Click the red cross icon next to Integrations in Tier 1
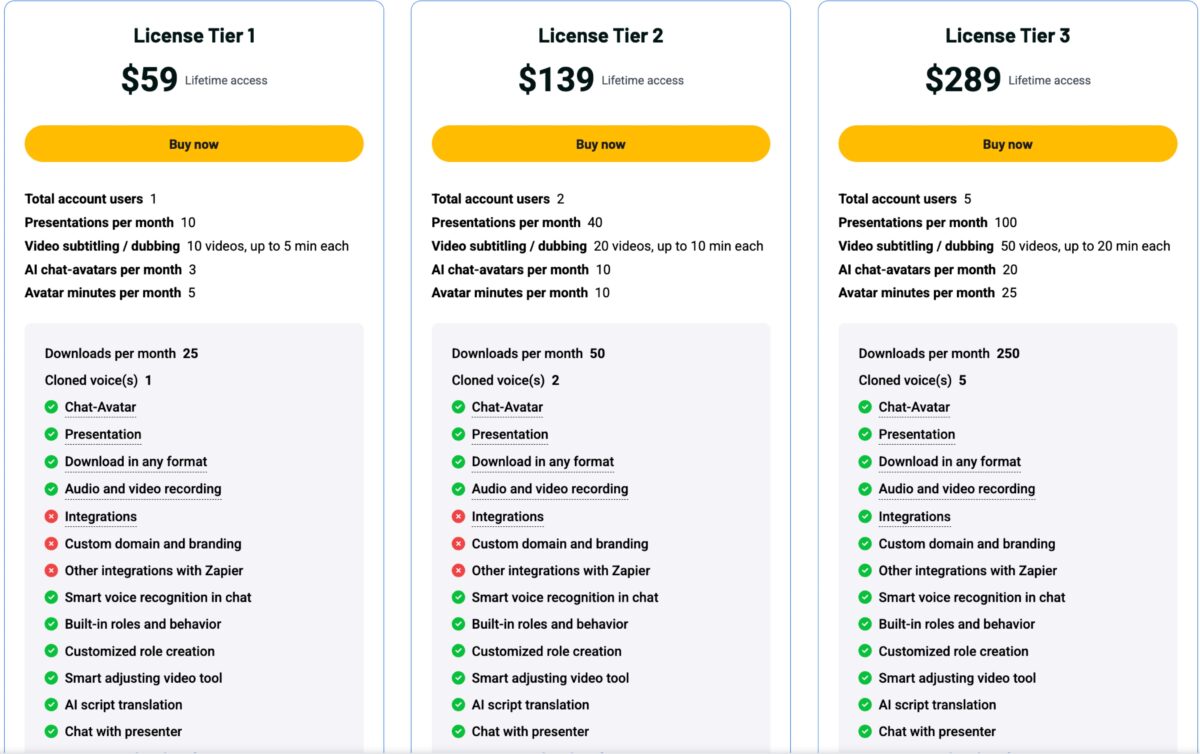Image resolution: width=1200 pixels, height=754 pixels. pyautogui.click(x=51, y=516)
